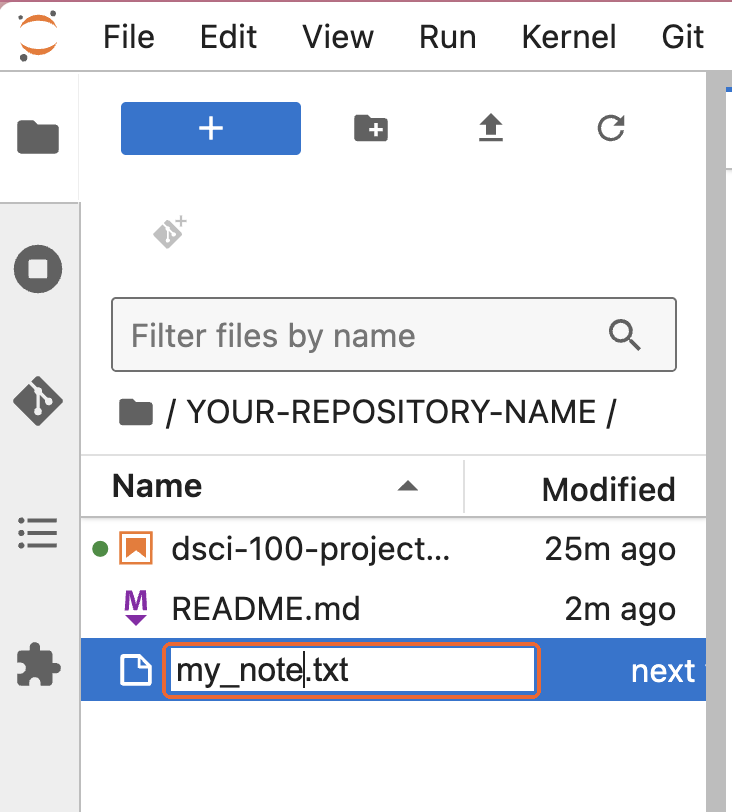Open the Git menu
This screenshot has width=732, height=812.
click(x=682, y=37)
